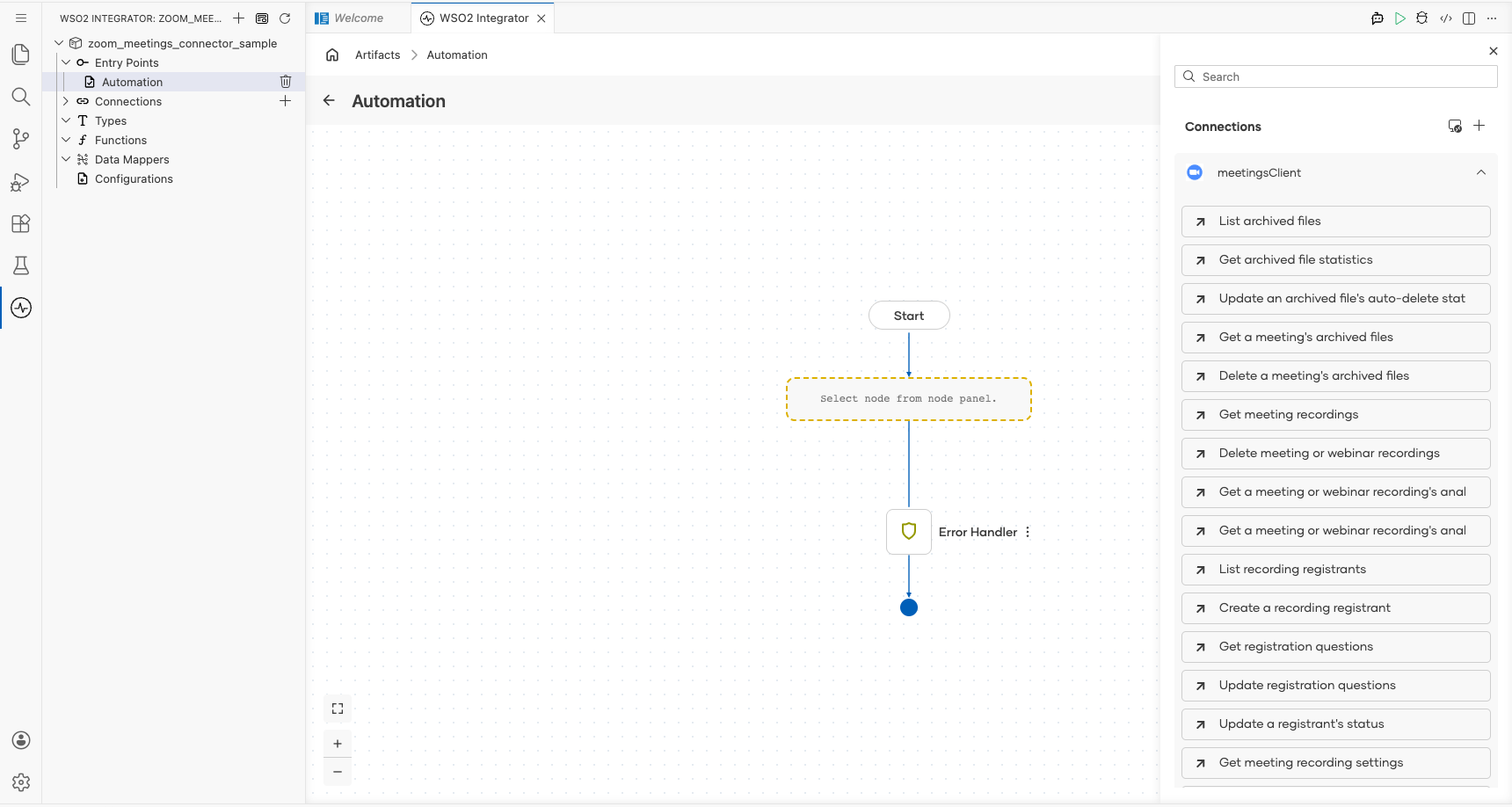This screenshot has width=1512, height=807.
Task: Zoom in the diagram canvas
Action: pyautogui.click(x=338, y=744)
